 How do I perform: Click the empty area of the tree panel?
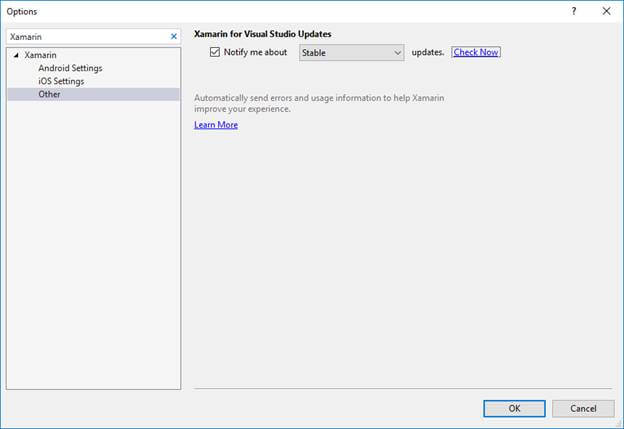point(93,250)
